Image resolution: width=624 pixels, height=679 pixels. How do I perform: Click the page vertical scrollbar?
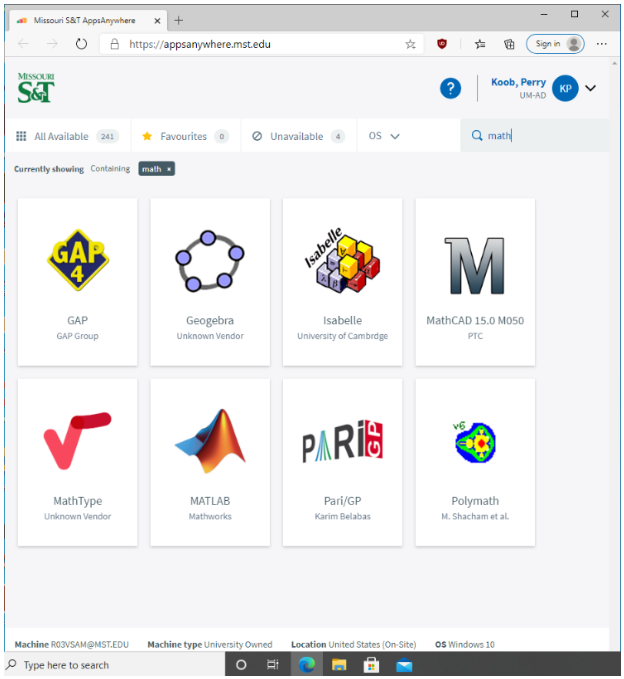tap(614, 355)
